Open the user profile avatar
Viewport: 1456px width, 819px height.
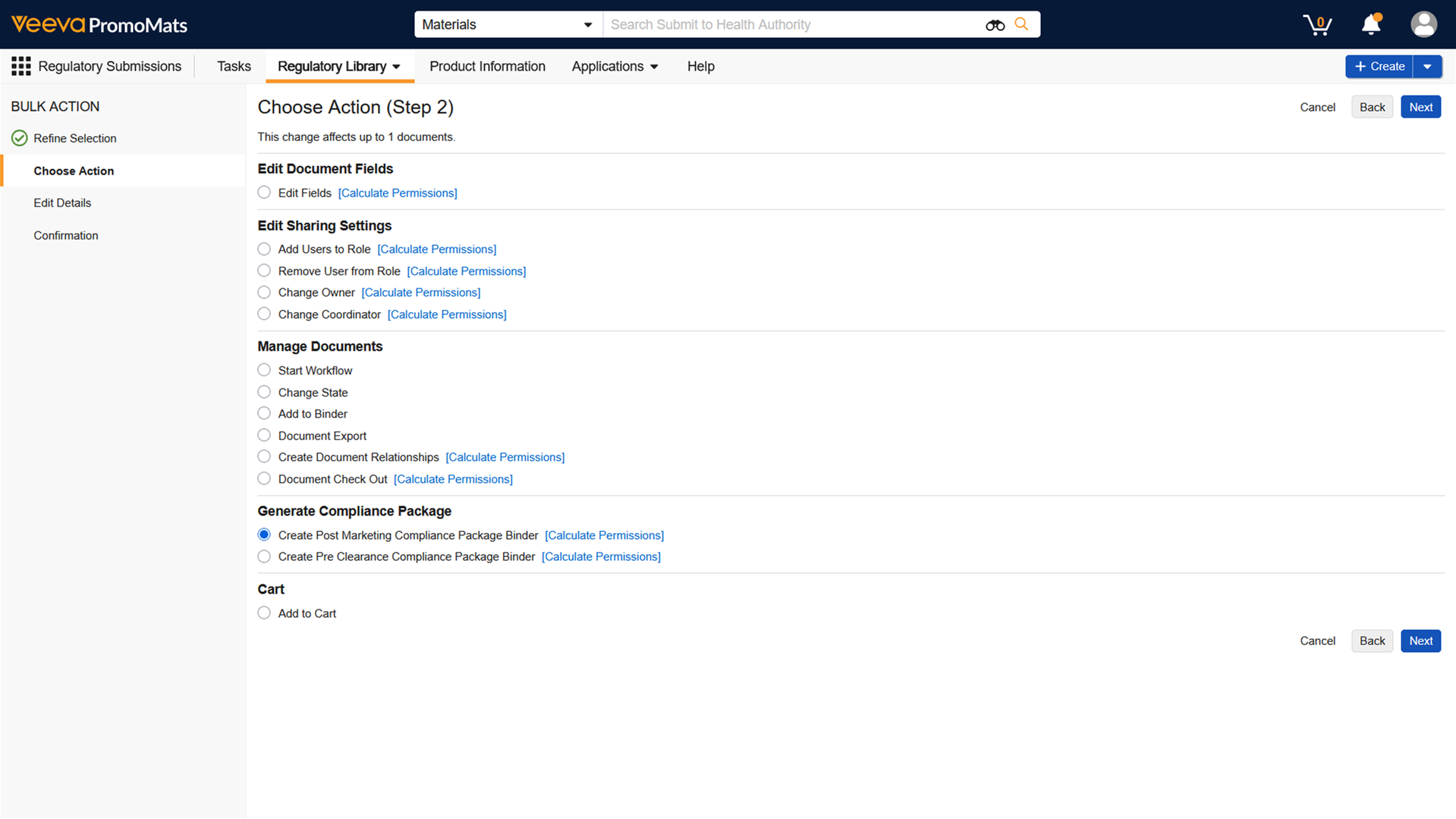click(x=1423, y=24)
